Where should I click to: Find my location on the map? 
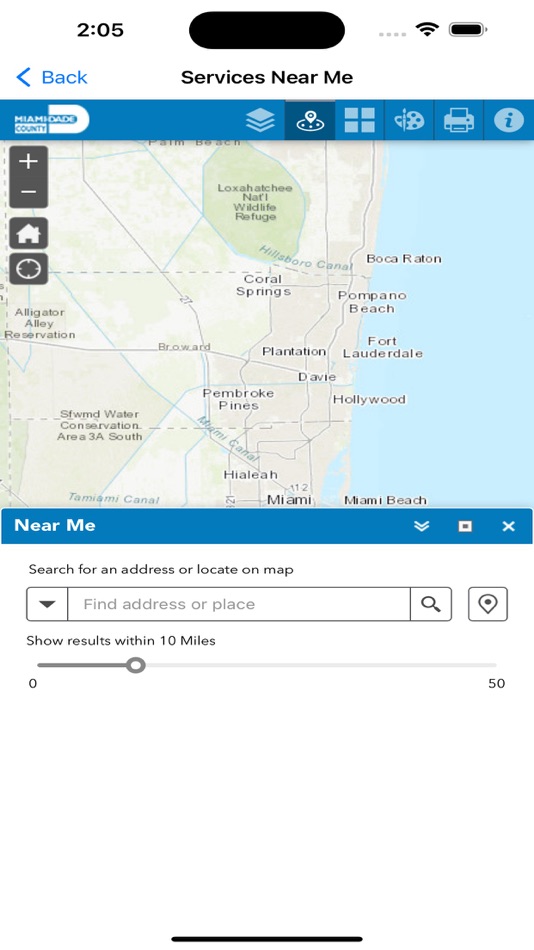[x=28, y=269]
